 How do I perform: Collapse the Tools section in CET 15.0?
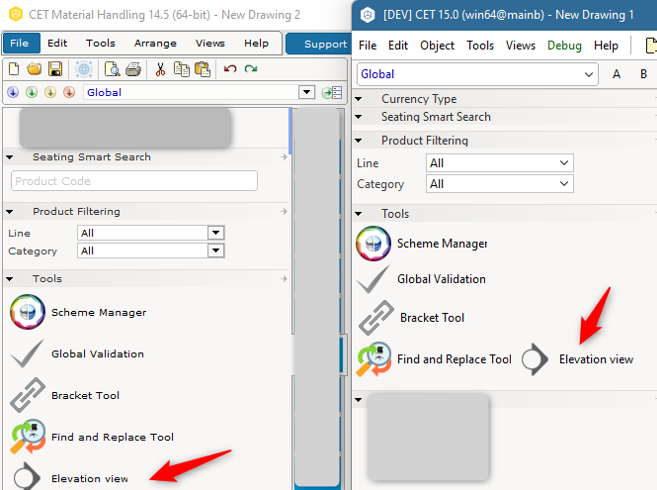point(358,214)
